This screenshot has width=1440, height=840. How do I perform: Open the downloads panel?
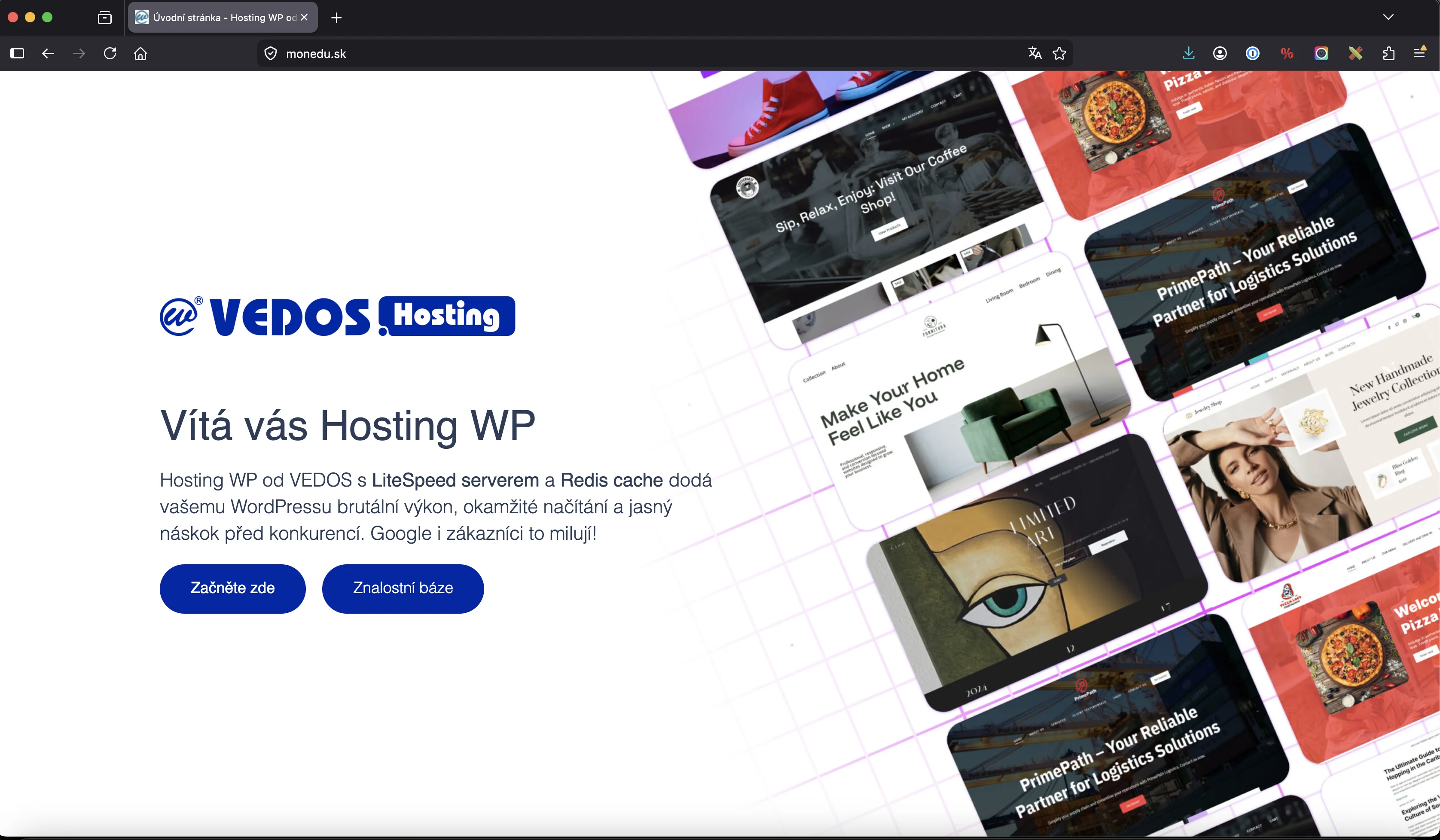click(x=1189, y=54)
